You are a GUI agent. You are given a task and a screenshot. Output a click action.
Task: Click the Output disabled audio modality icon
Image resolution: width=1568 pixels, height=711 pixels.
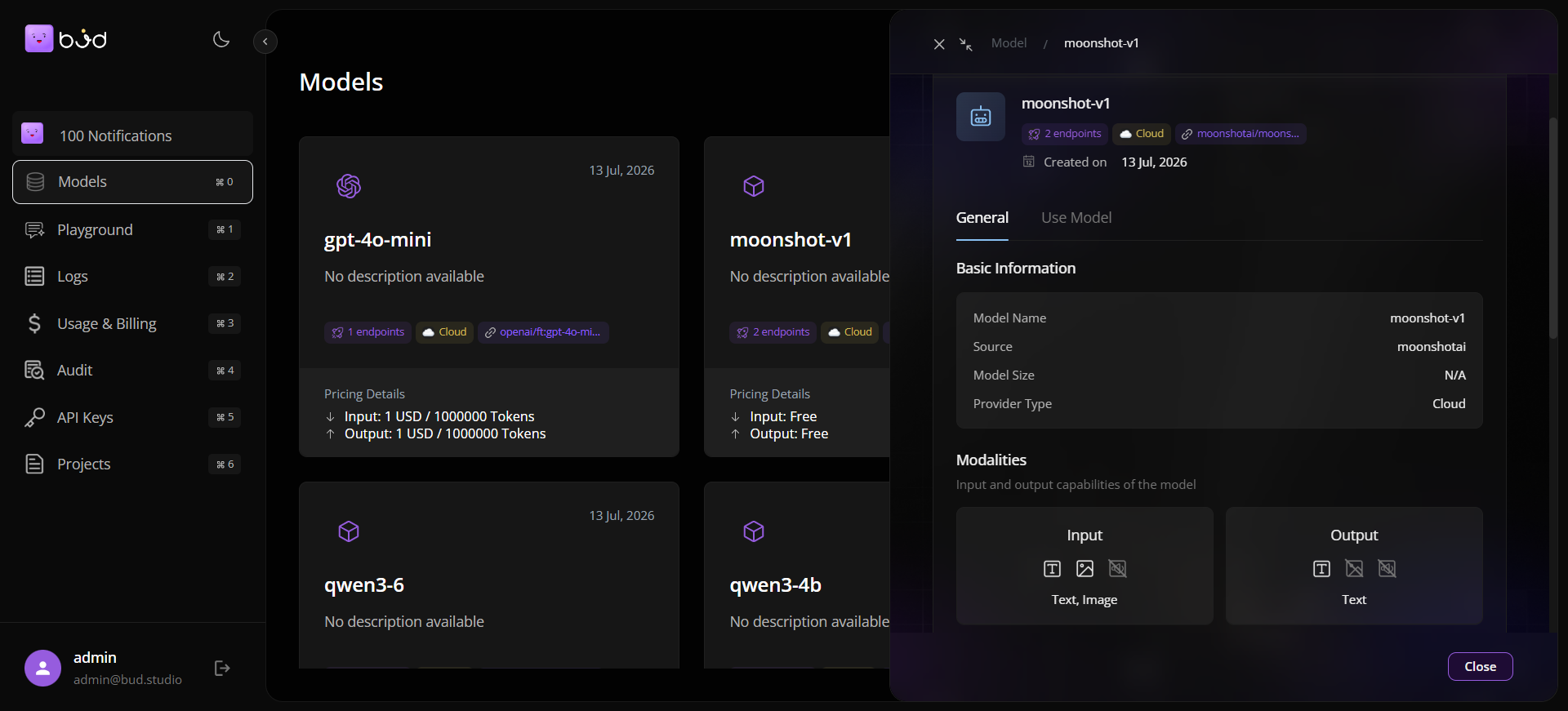tap(1388, 569)
